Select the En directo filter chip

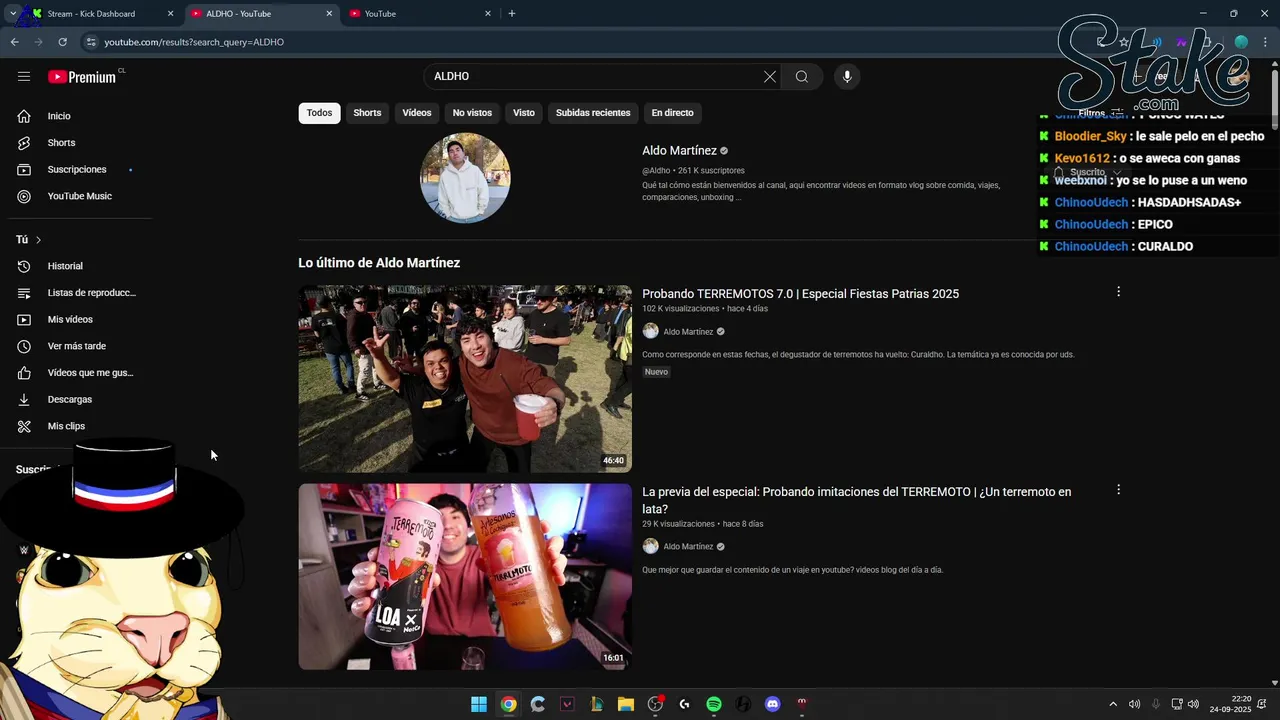[x=672, y=113]
